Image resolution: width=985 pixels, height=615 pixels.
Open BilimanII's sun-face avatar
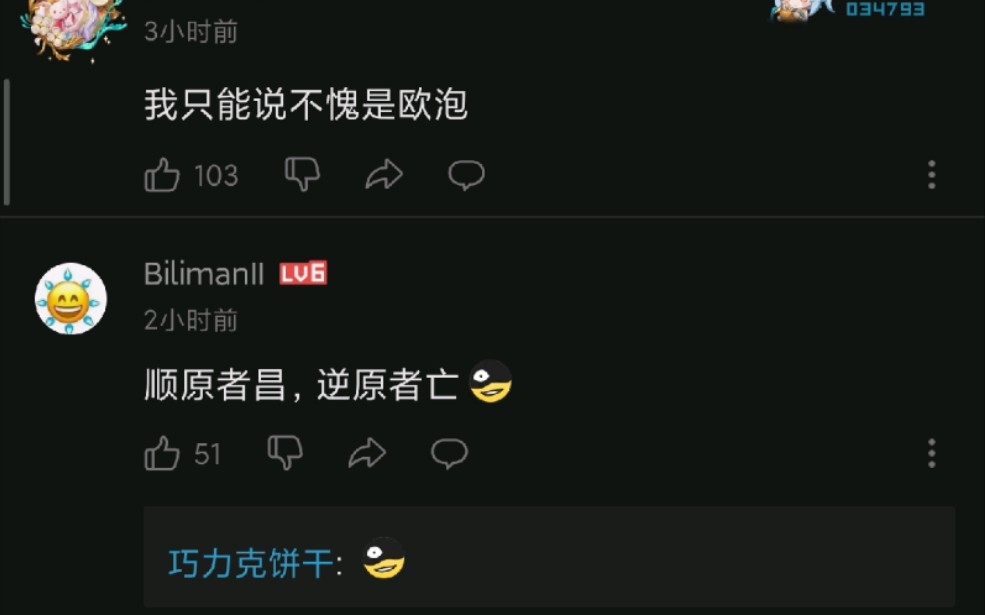[70, 298]
